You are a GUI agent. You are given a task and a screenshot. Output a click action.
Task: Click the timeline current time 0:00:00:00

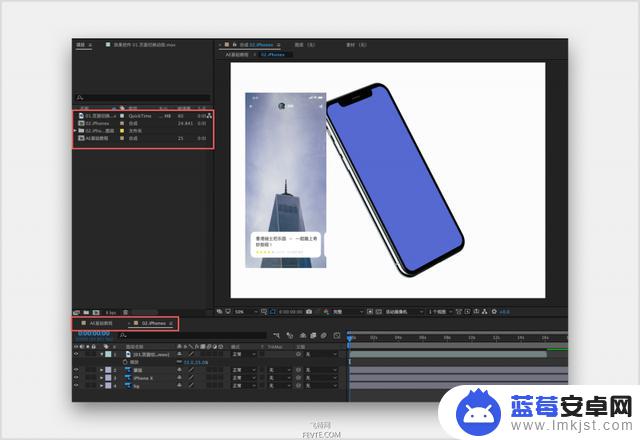click(x=94, y=333)
